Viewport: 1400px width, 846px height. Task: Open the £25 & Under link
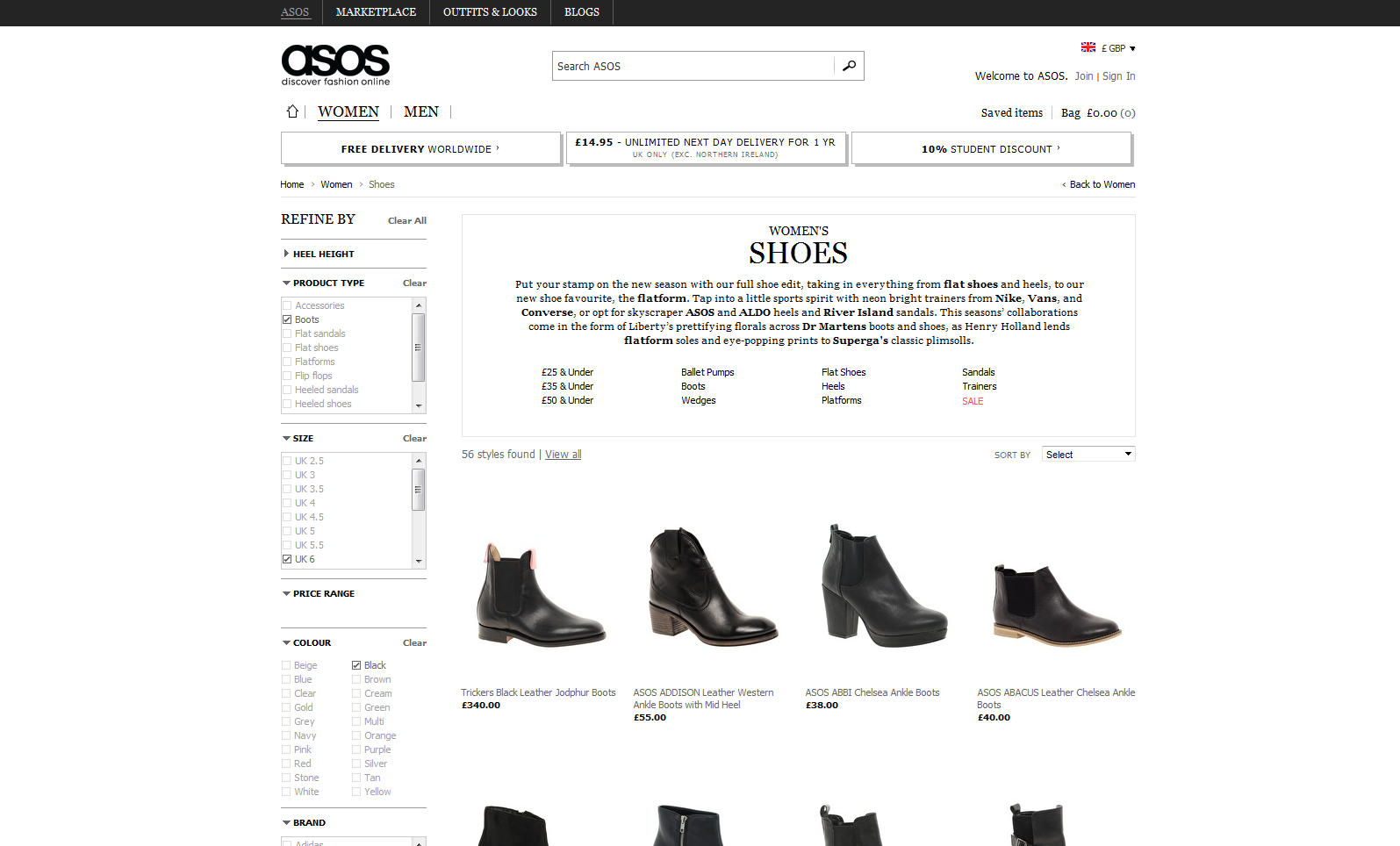click(568, 372)
